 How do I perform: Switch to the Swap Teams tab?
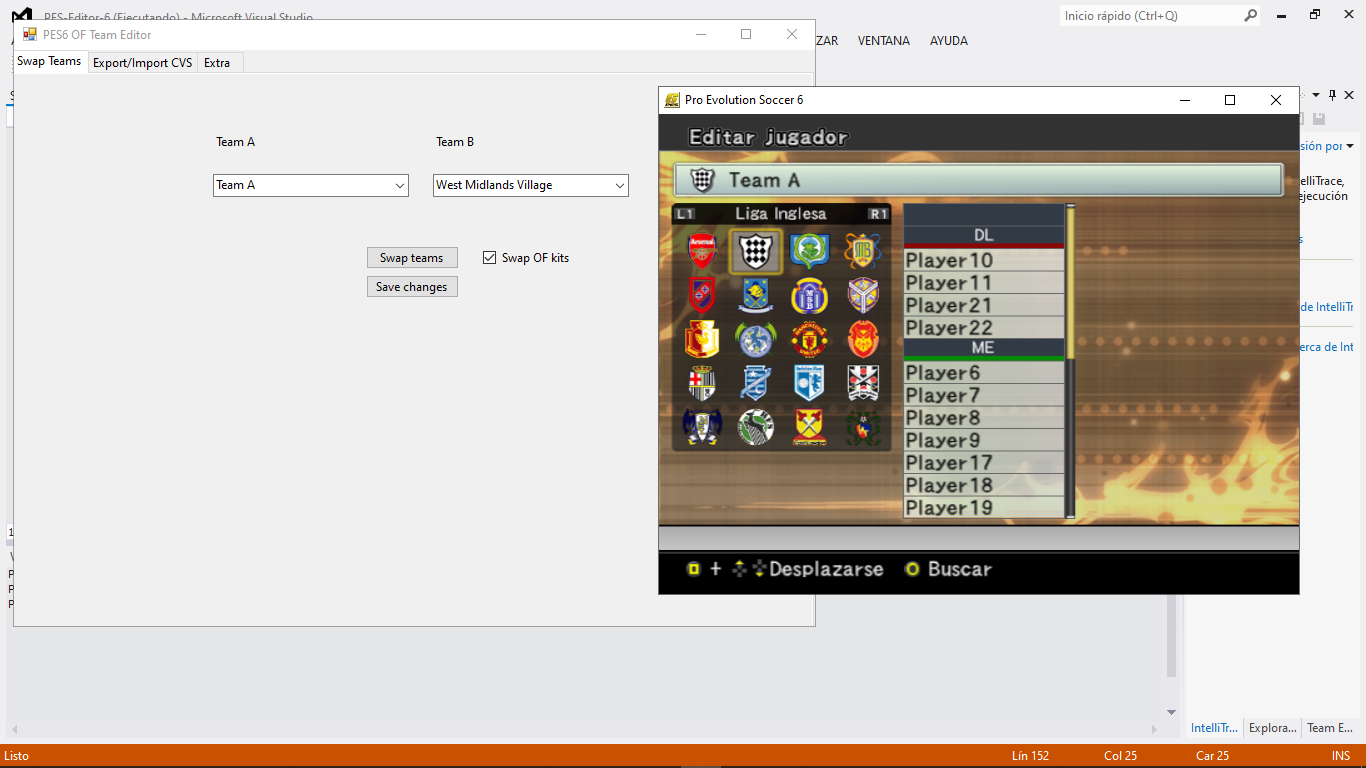coord(49,61)
